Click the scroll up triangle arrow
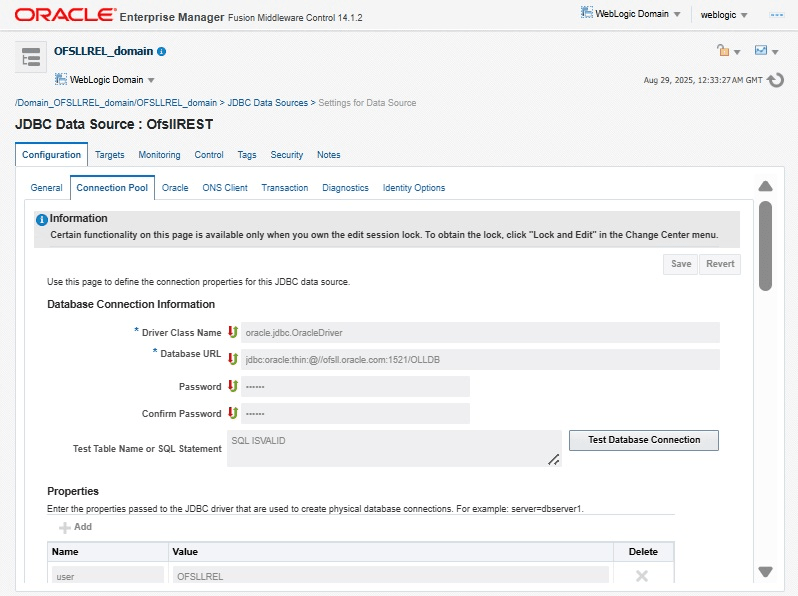This screenshot has width=798, height=596. 765,186
